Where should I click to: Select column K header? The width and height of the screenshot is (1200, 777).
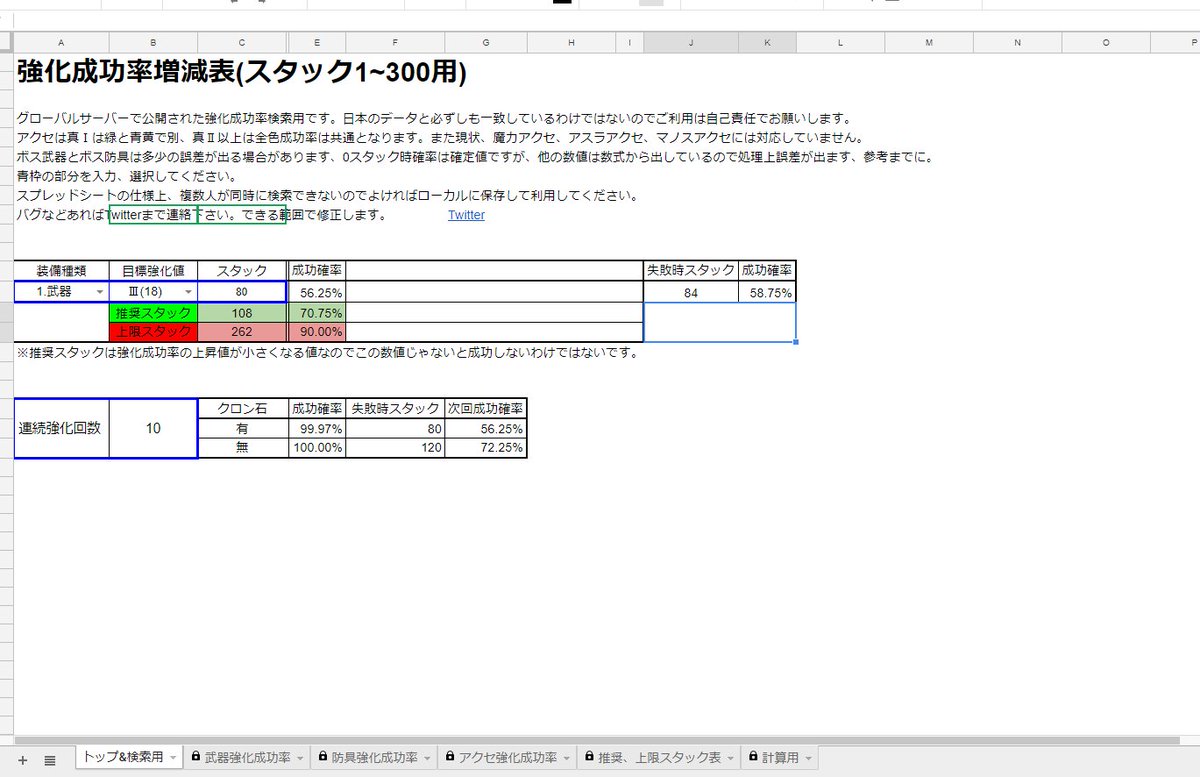(767, 42)
